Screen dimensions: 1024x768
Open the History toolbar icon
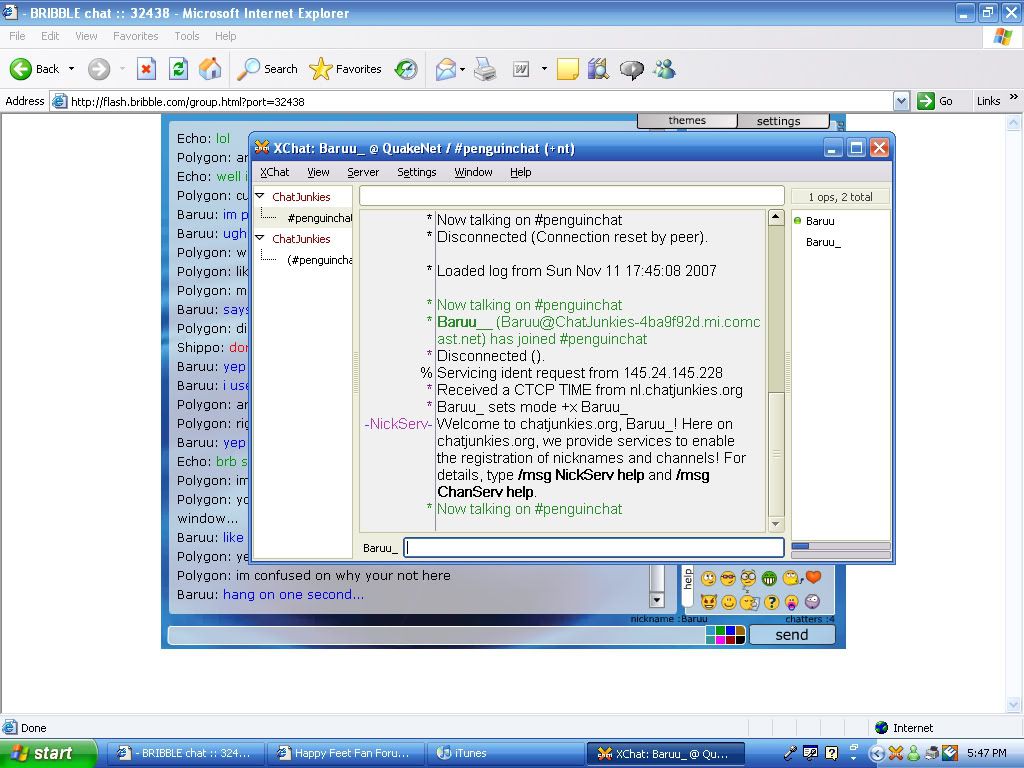[406, 69]
